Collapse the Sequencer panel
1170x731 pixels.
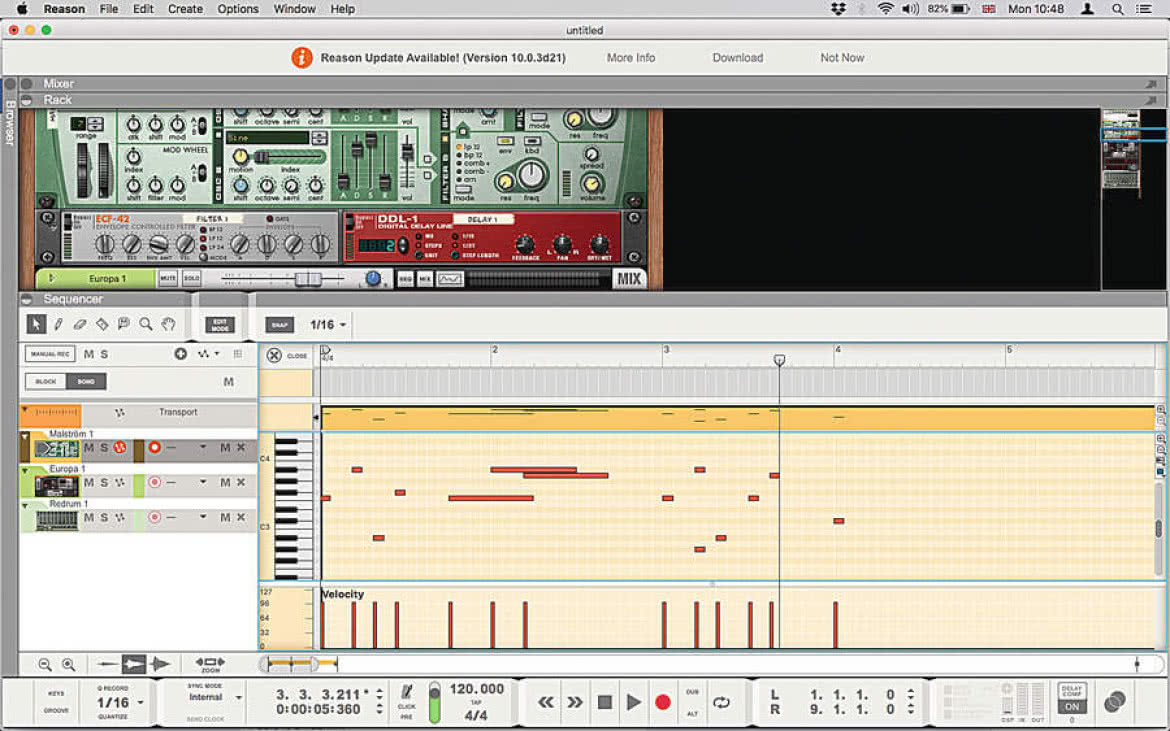(27, 299)
